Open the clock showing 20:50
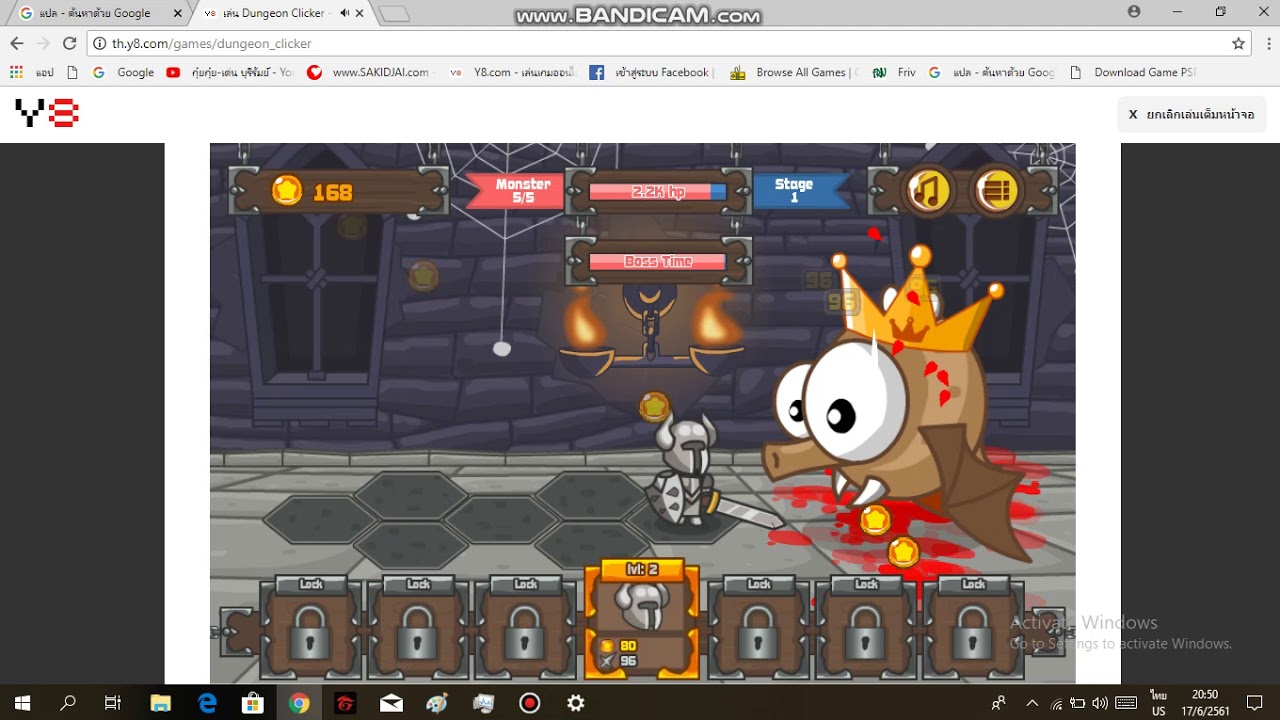Image resolution: width=1280 pixels, height=720 pixels. pos(1205,703)
